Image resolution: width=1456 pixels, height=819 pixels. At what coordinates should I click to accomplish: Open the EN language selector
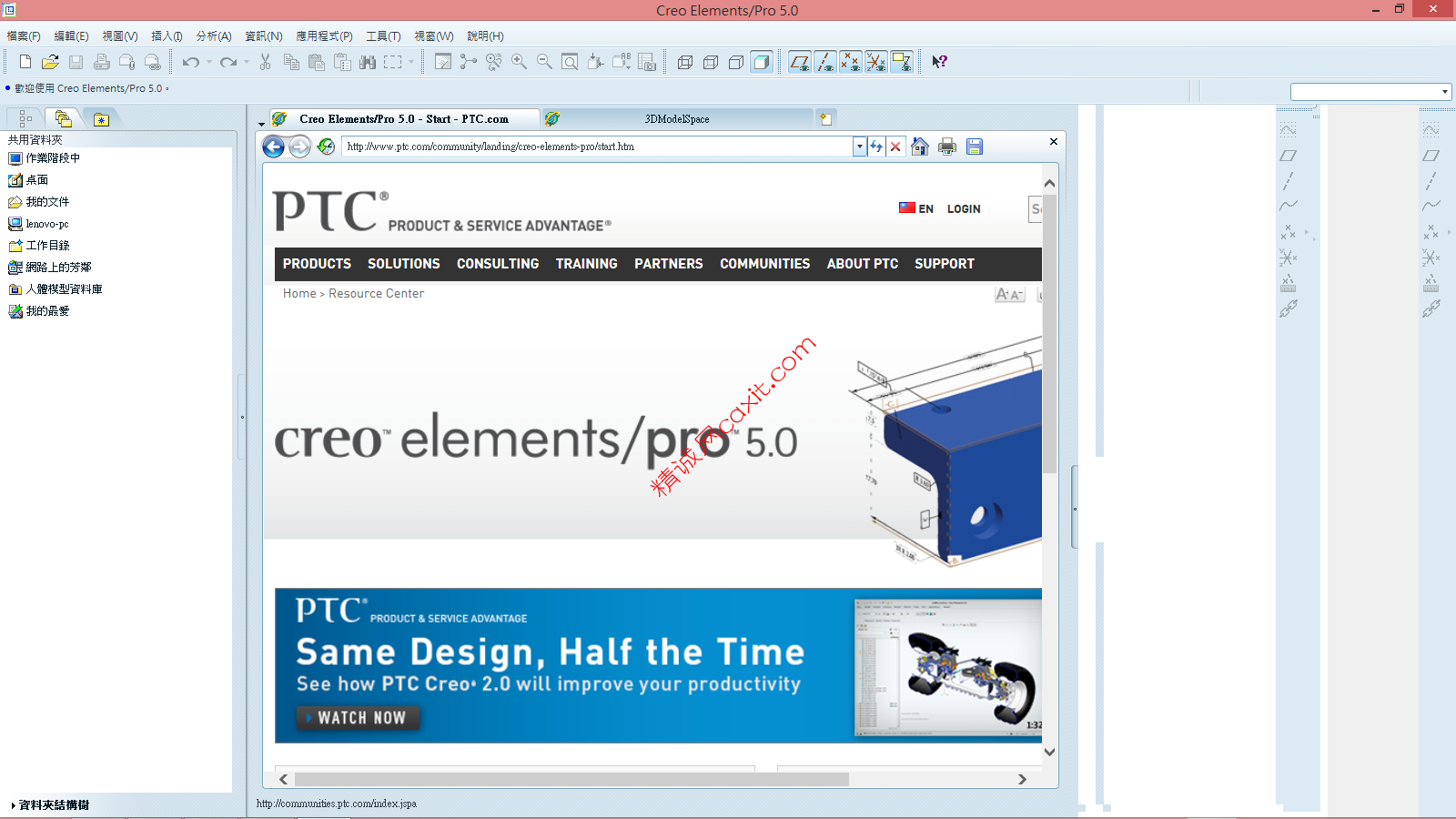(x=916, y=208)
